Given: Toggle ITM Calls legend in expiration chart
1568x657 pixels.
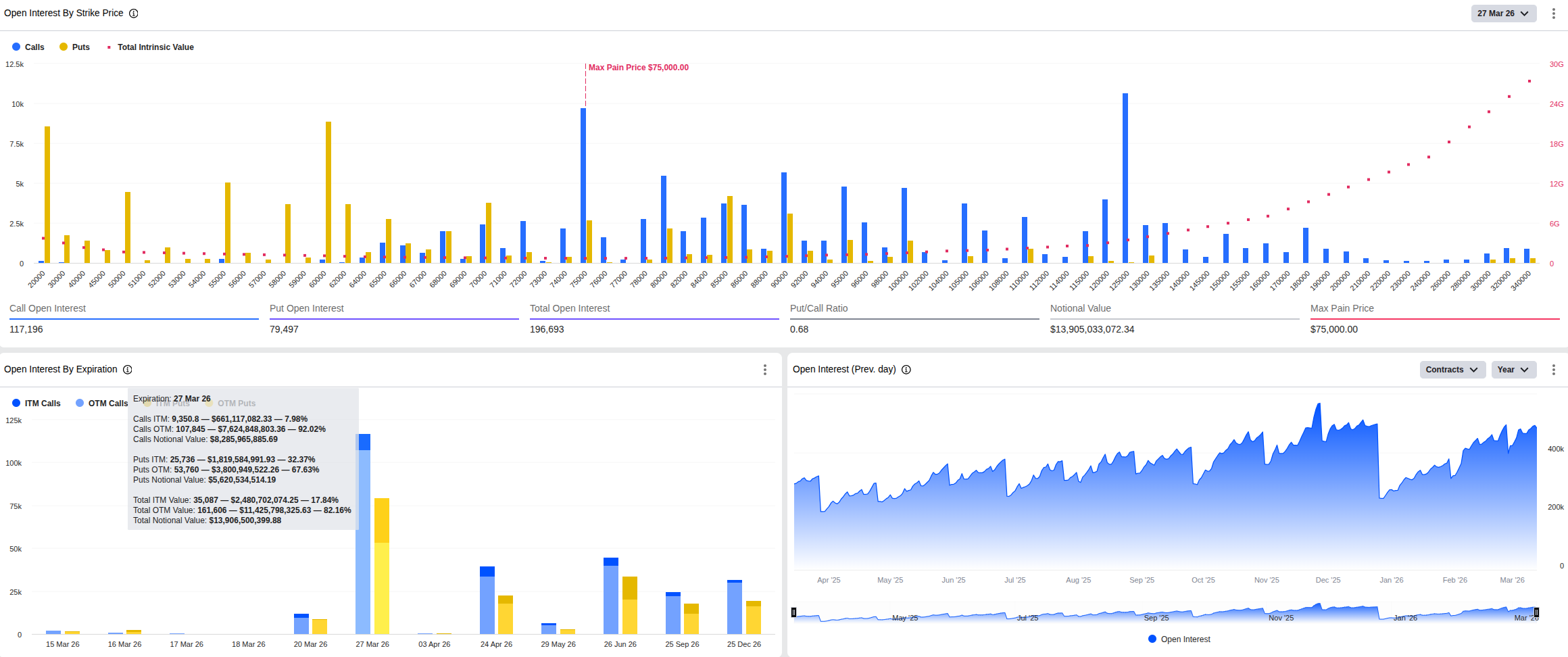Looking at the screenshot, I should (x=36, y=404).
